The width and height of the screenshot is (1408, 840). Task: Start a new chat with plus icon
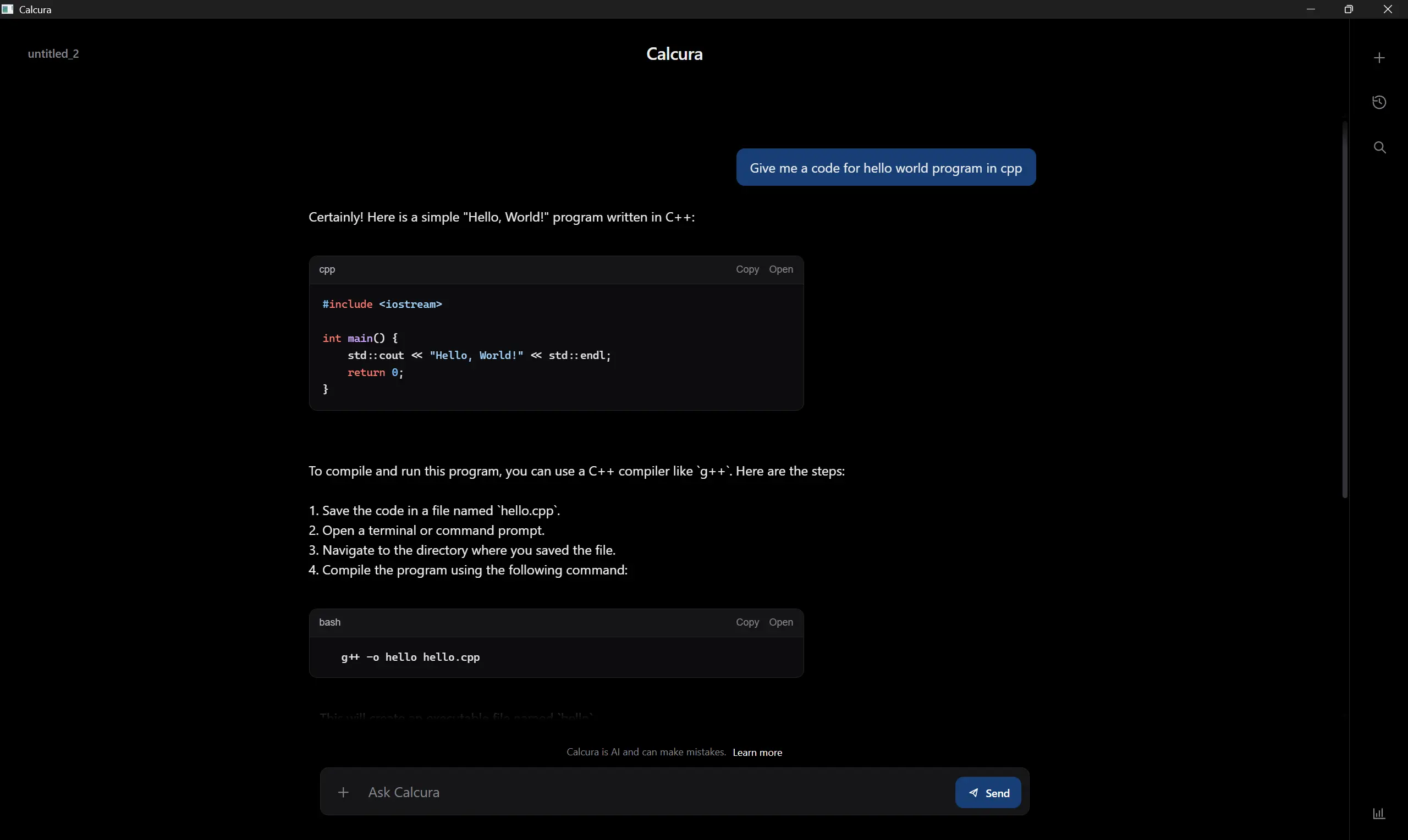click(1379, 58)
